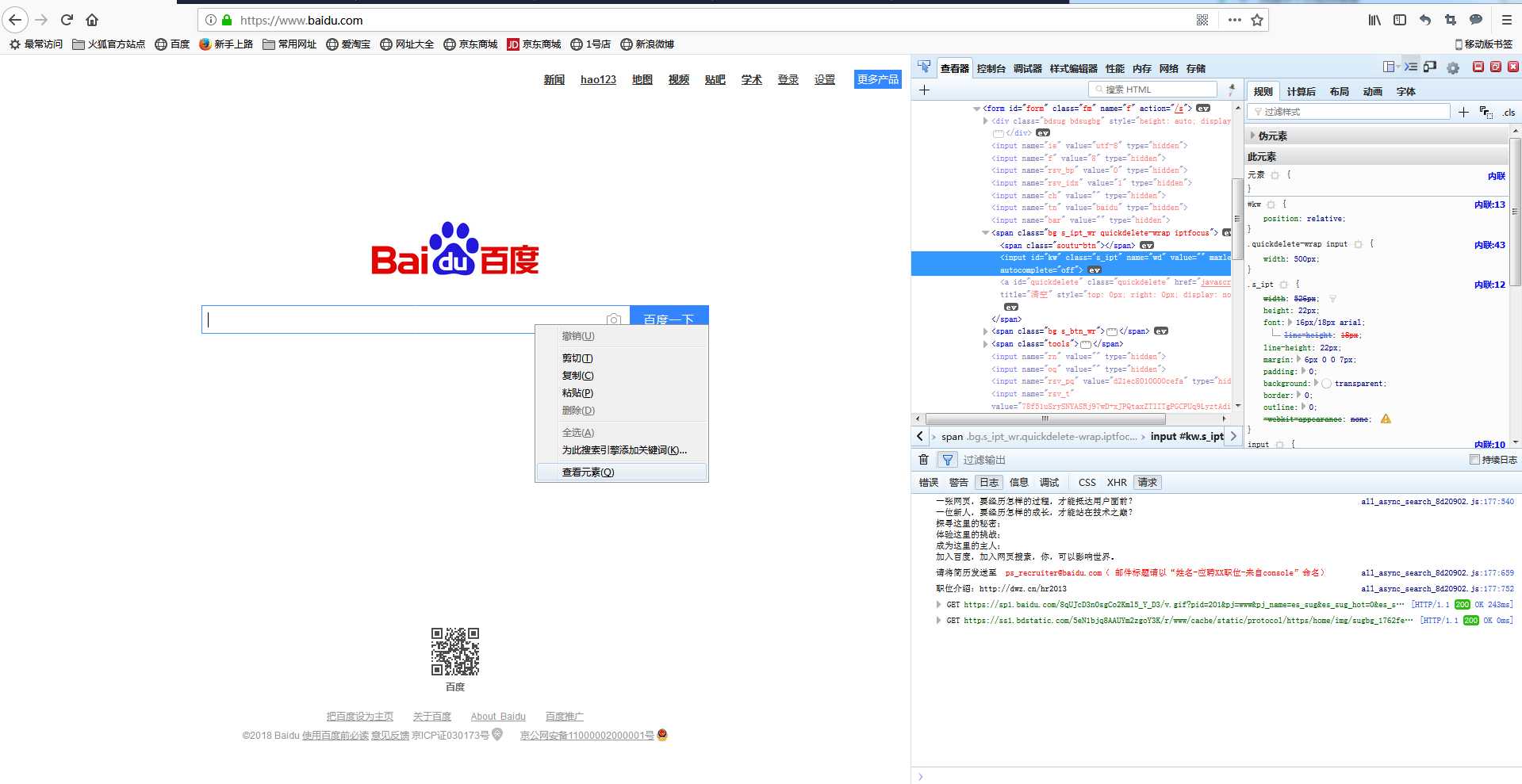Expand the first GET request log entry
The height and width of the screenshot is (784, 1522).
(x=938, y=604)
